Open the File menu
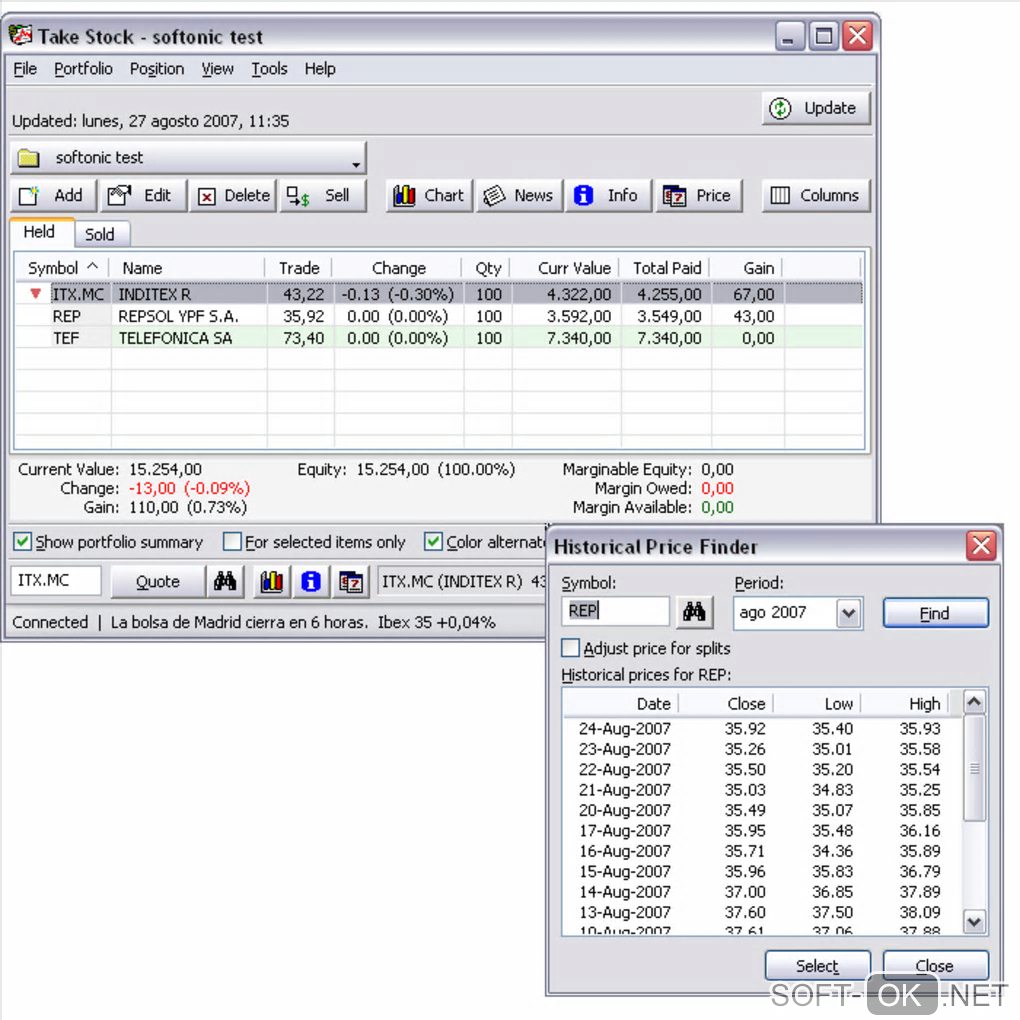The width and height of the screenshot is (1020, 1020). click(x=25, y=68)
